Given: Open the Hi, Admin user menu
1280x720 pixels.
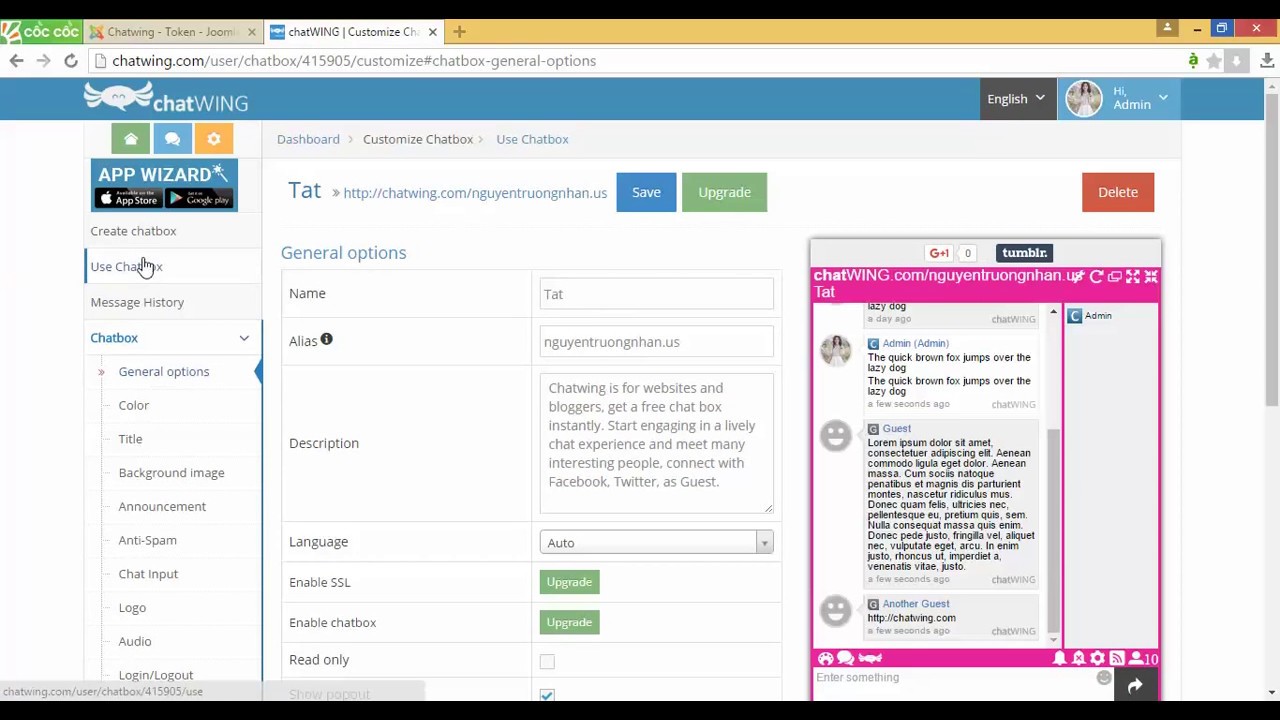Looking at the screenshot, I should pyautogui.click(x=1117, y=98).
